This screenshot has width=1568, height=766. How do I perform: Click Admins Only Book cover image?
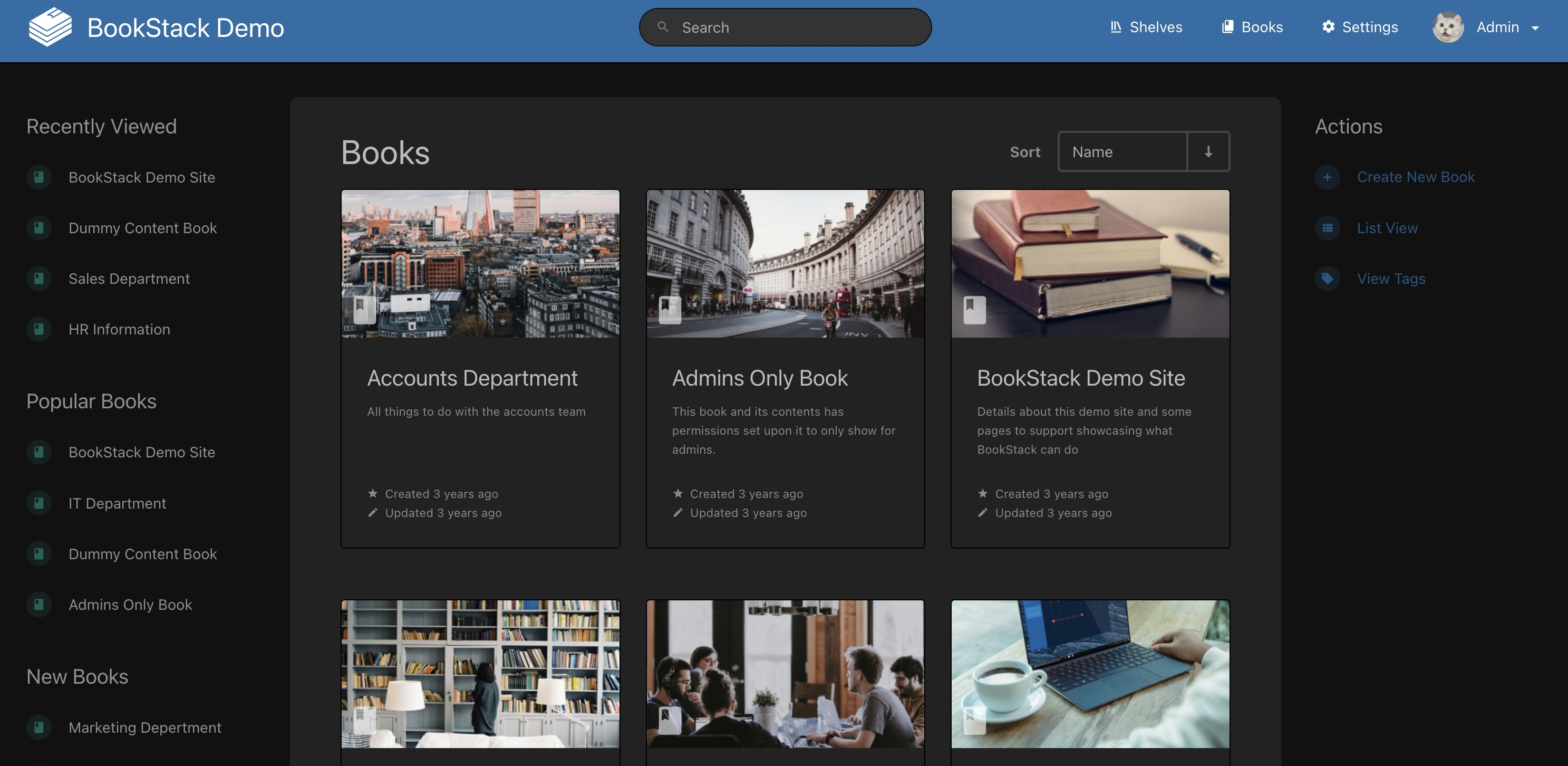785,263
